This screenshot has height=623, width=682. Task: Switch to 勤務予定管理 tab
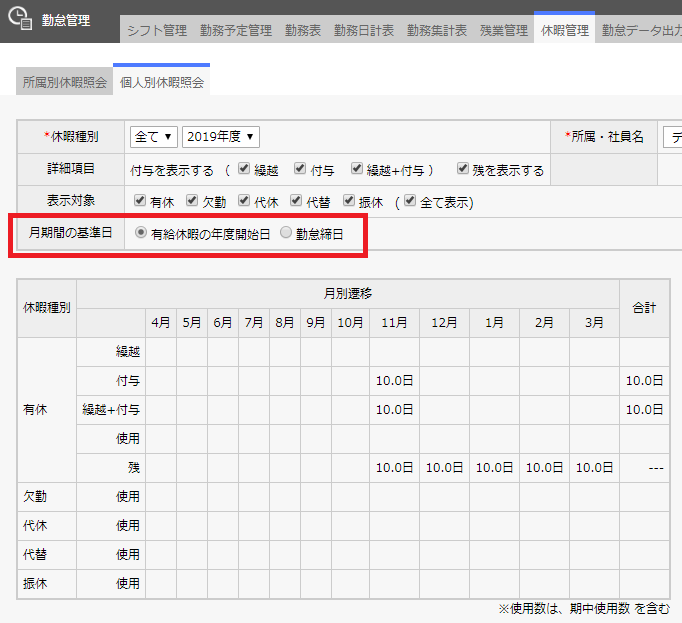235,30
